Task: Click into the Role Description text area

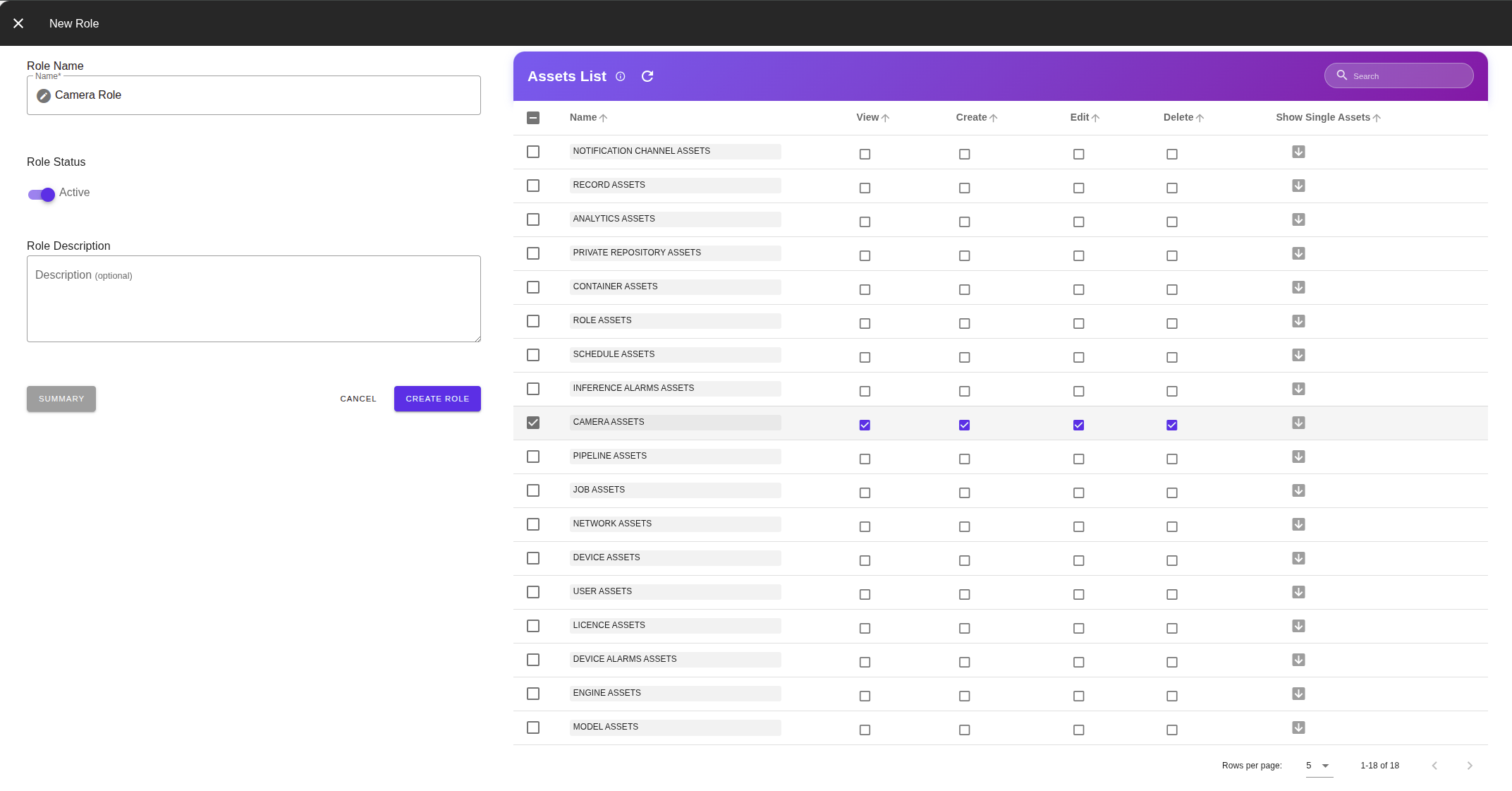Action: pyautogui.click(x=254, y=299)
